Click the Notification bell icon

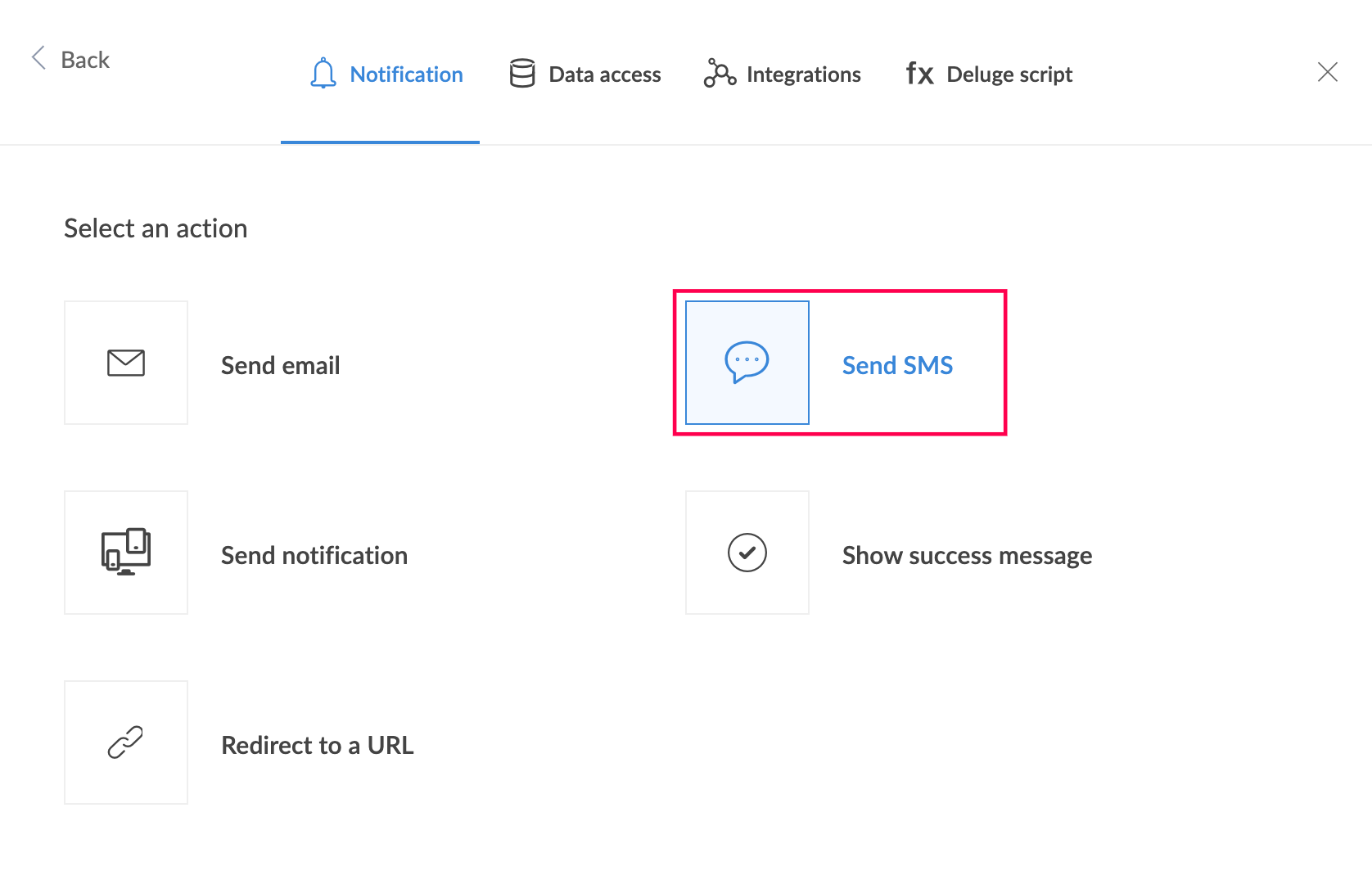[x=323, y=73]
